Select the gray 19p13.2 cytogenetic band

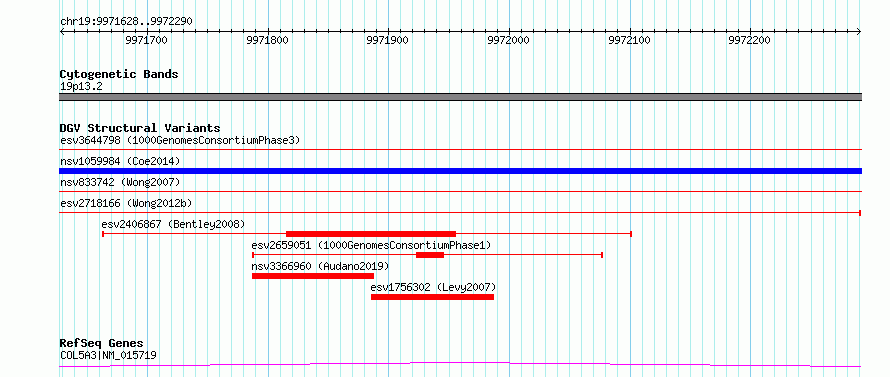(x=460, y=97)
